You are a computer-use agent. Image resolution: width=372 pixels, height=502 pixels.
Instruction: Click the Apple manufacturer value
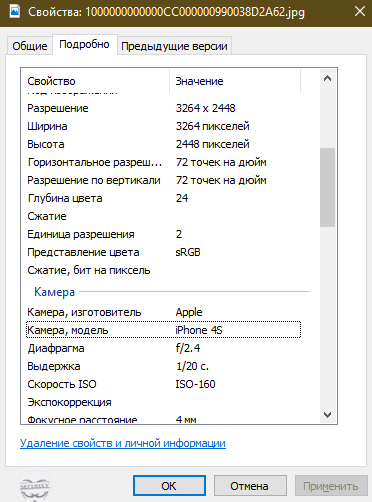click(189, 312)
